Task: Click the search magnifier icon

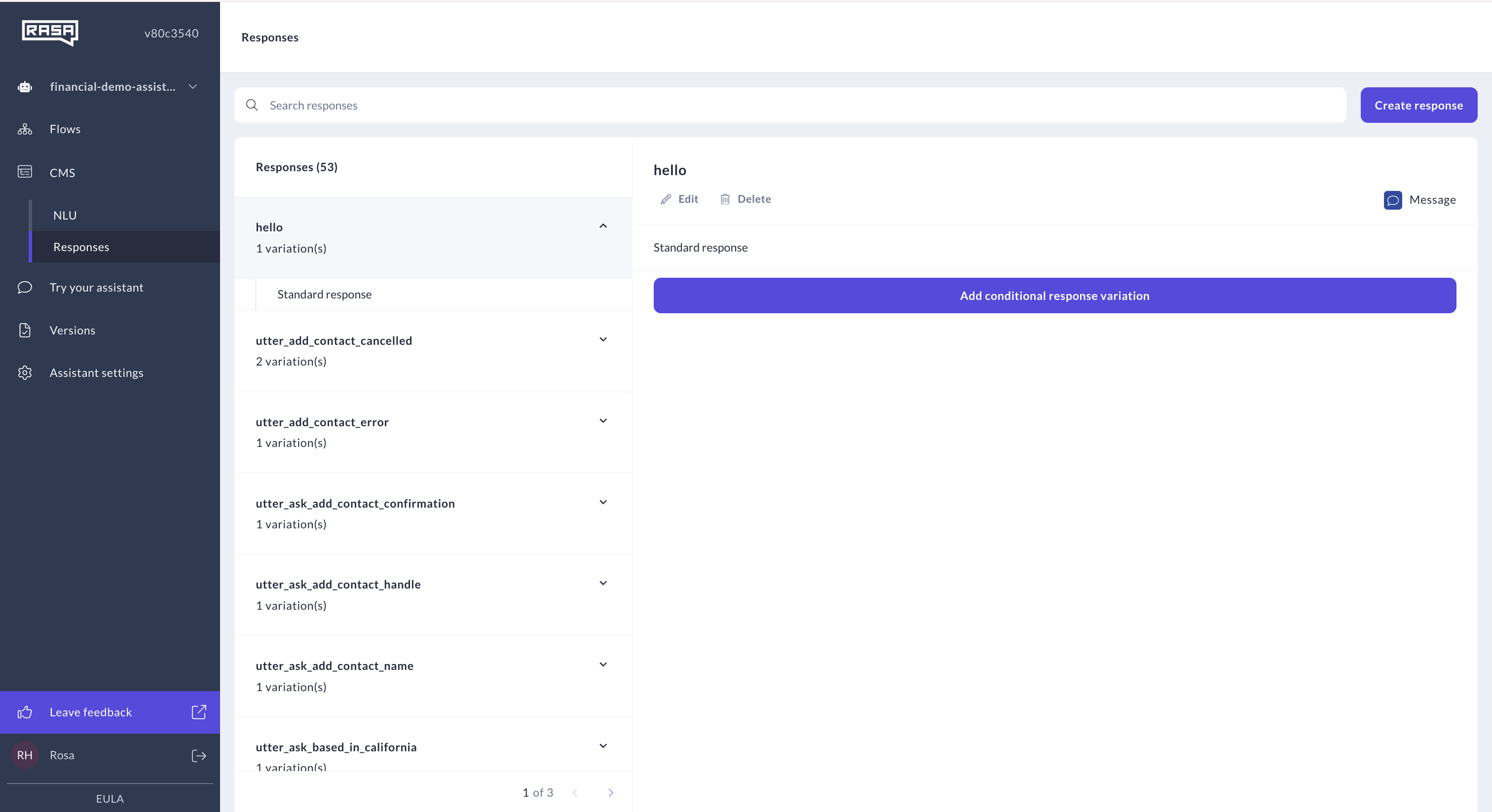Action: click(x=252, y=105)
